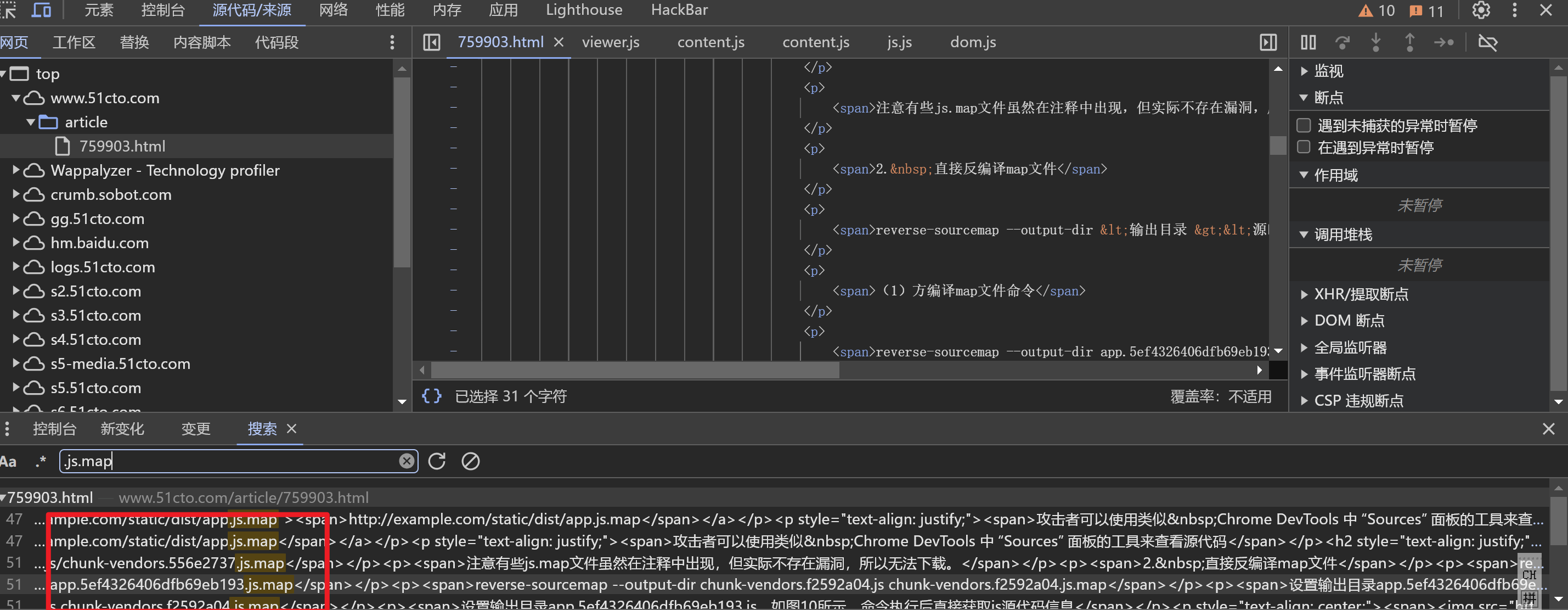Pause script execution
The height and width of the screenshot is (610, 1568).
1308,42
